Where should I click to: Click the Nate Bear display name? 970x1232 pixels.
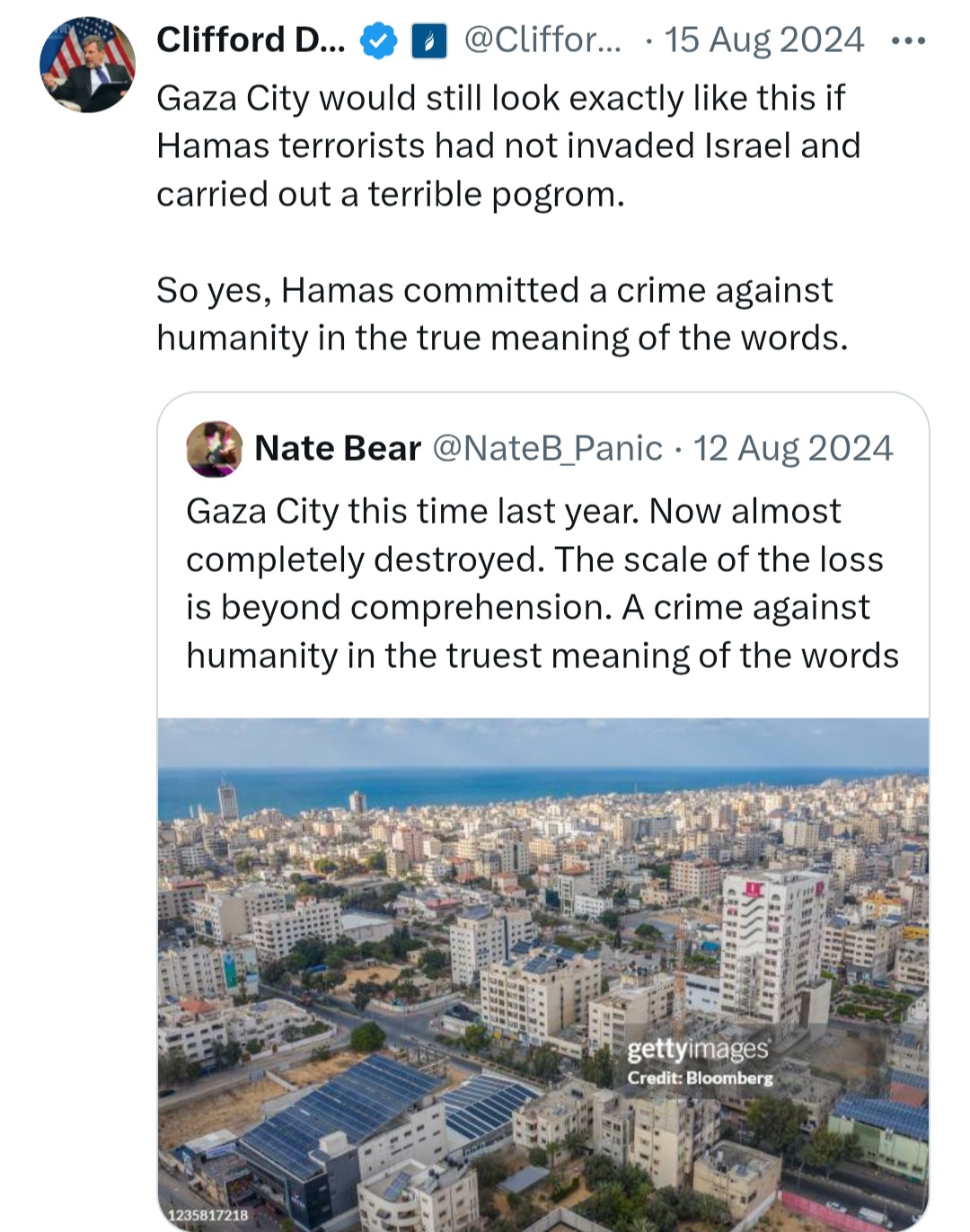click(x=338, y=448)
